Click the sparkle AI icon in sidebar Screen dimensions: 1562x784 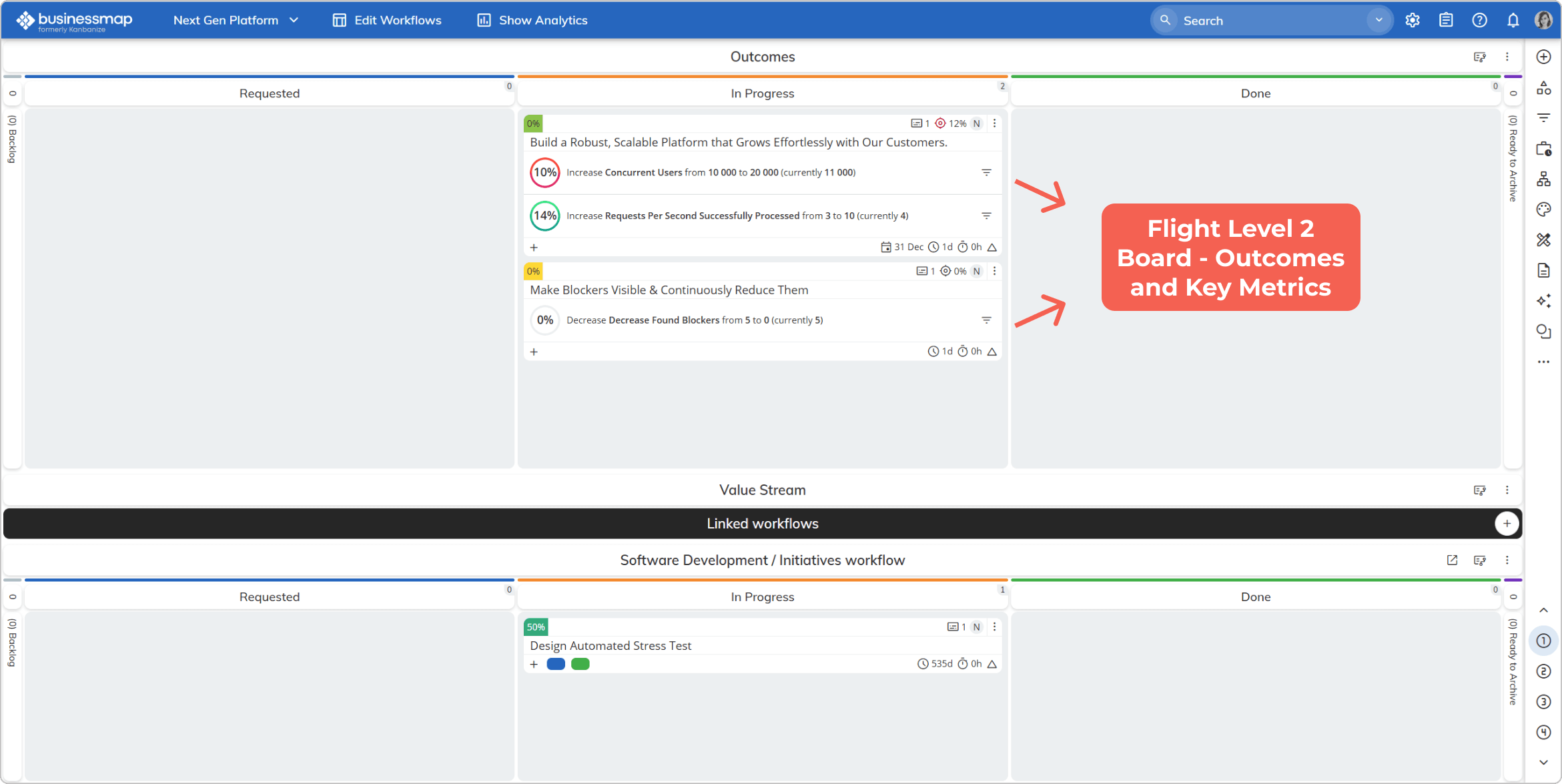tap(1543, 301)
